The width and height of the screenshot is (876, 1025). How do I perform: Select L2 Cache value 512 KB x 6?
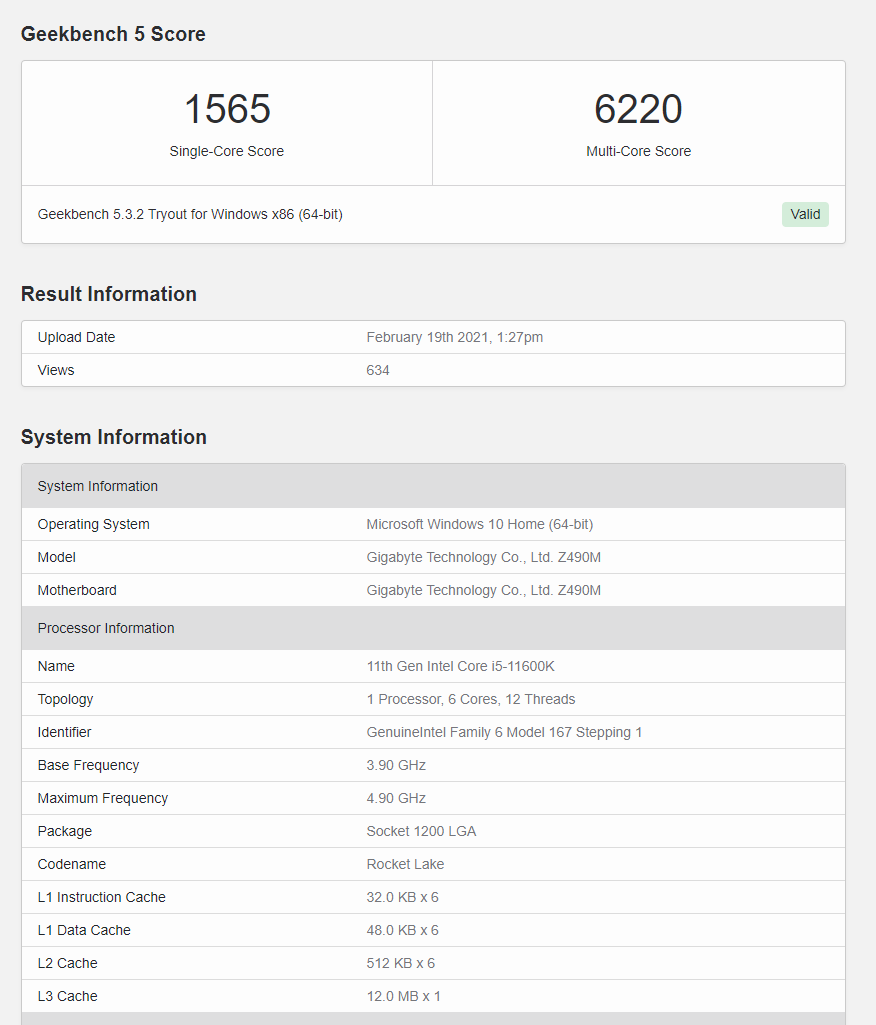(x=401, y=964)
